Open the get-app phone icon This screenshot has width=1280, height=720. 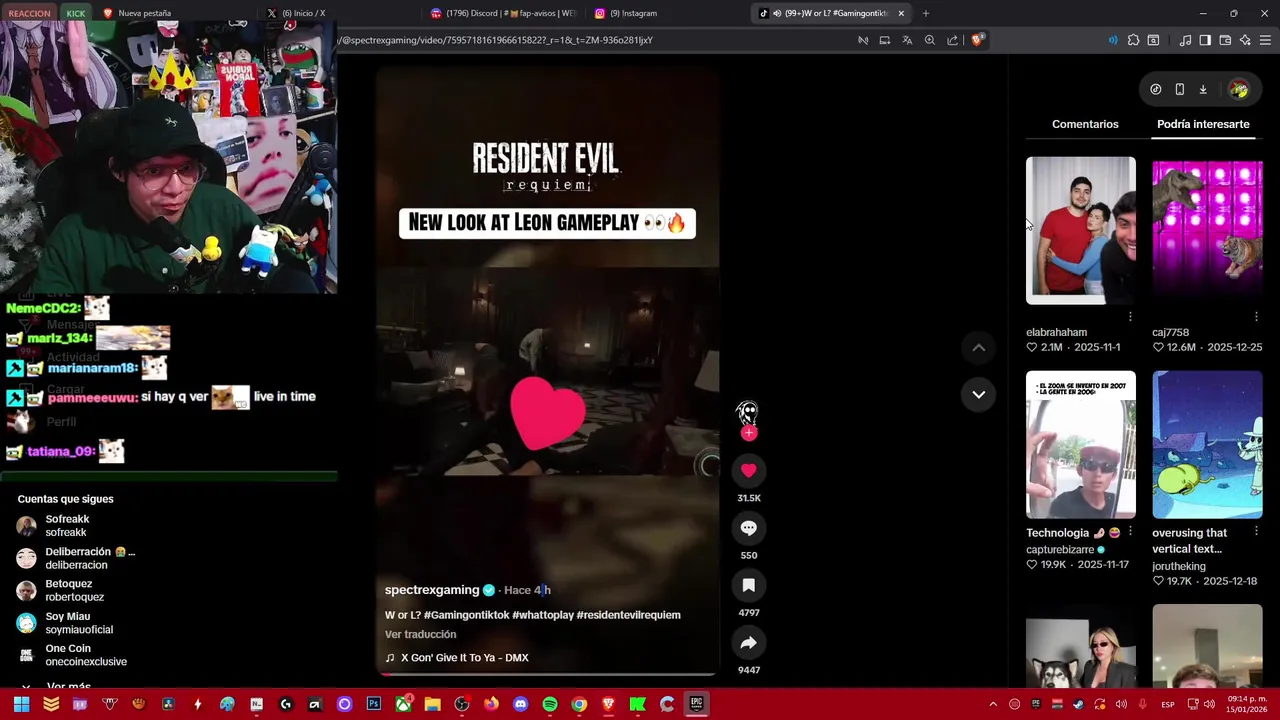coord(1180,89)
